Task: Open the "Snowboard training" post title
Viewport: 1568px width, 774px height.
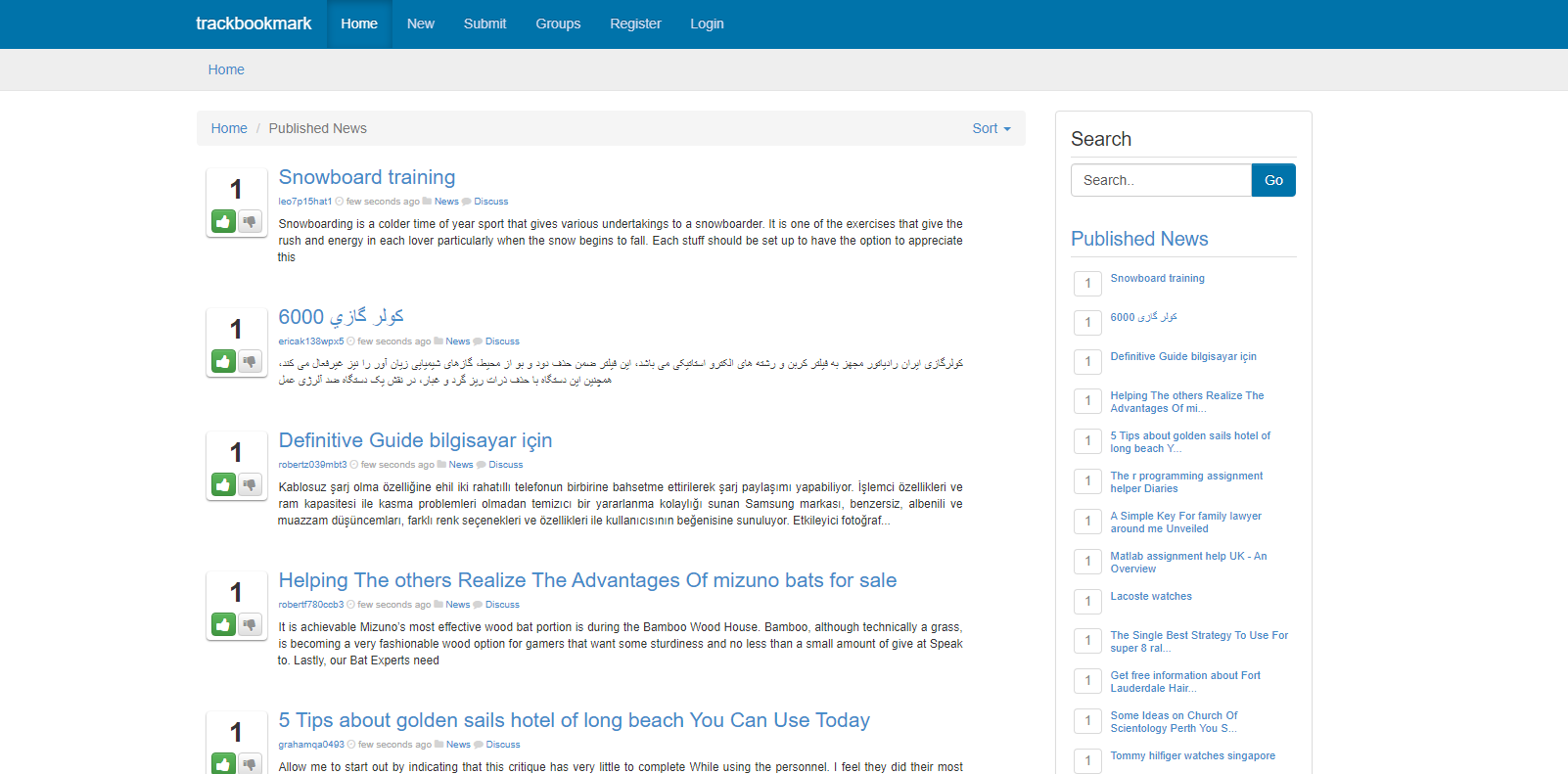Action: tap(367, 177)
